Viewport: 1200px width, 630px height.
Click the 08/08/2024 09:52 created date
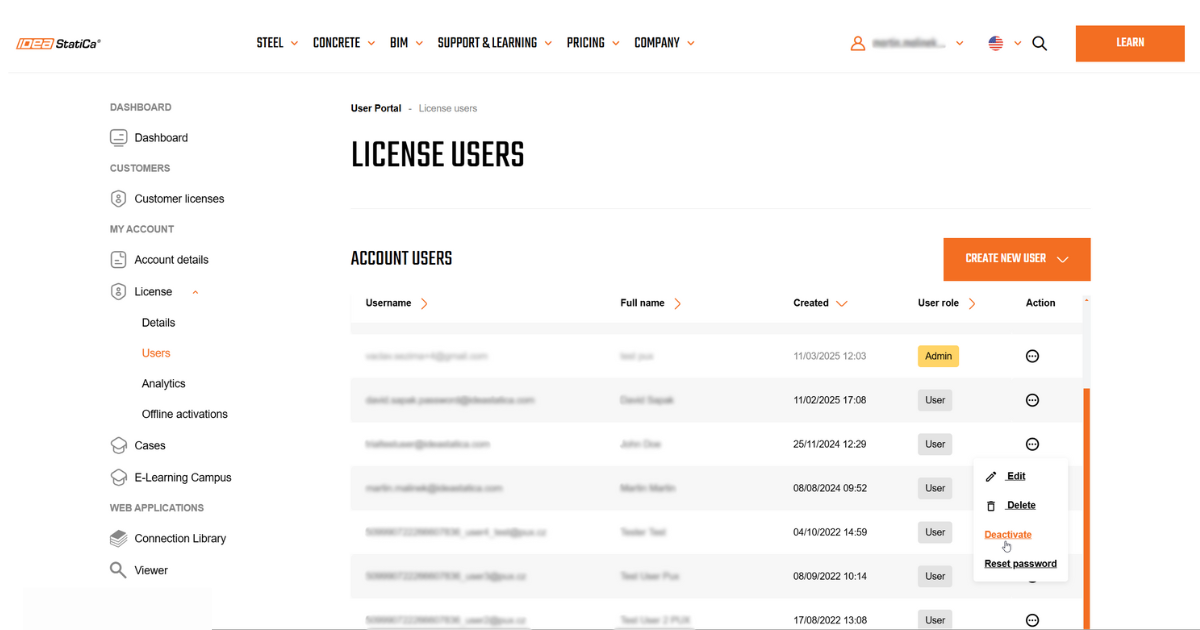click(x=830, y=488)
